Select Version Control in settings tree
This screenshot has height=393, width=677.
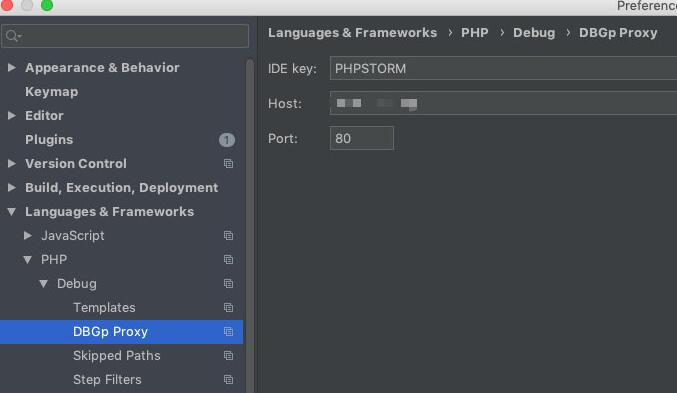(x=76, y=163)
